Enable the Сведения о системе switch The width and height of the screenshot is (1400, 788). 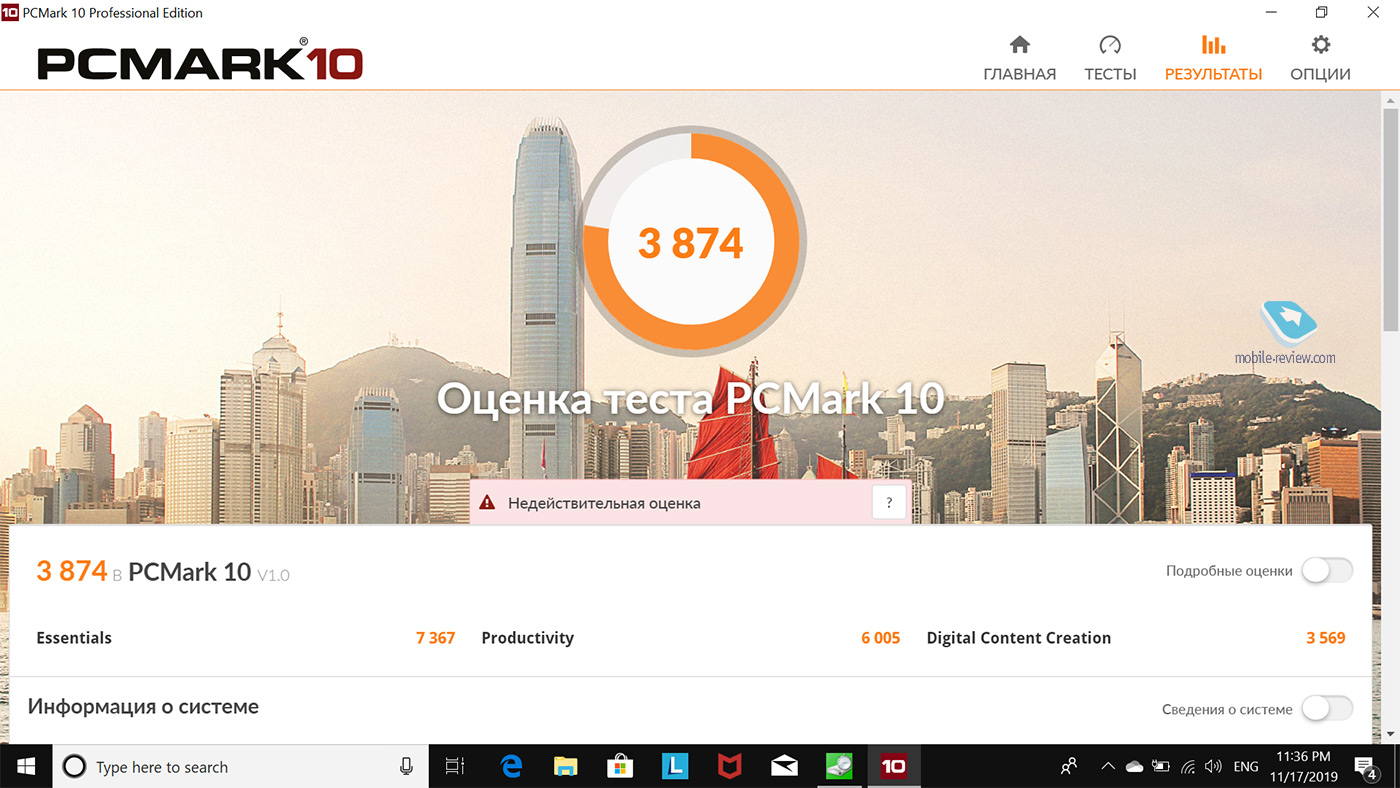(x=1327, y=709)
